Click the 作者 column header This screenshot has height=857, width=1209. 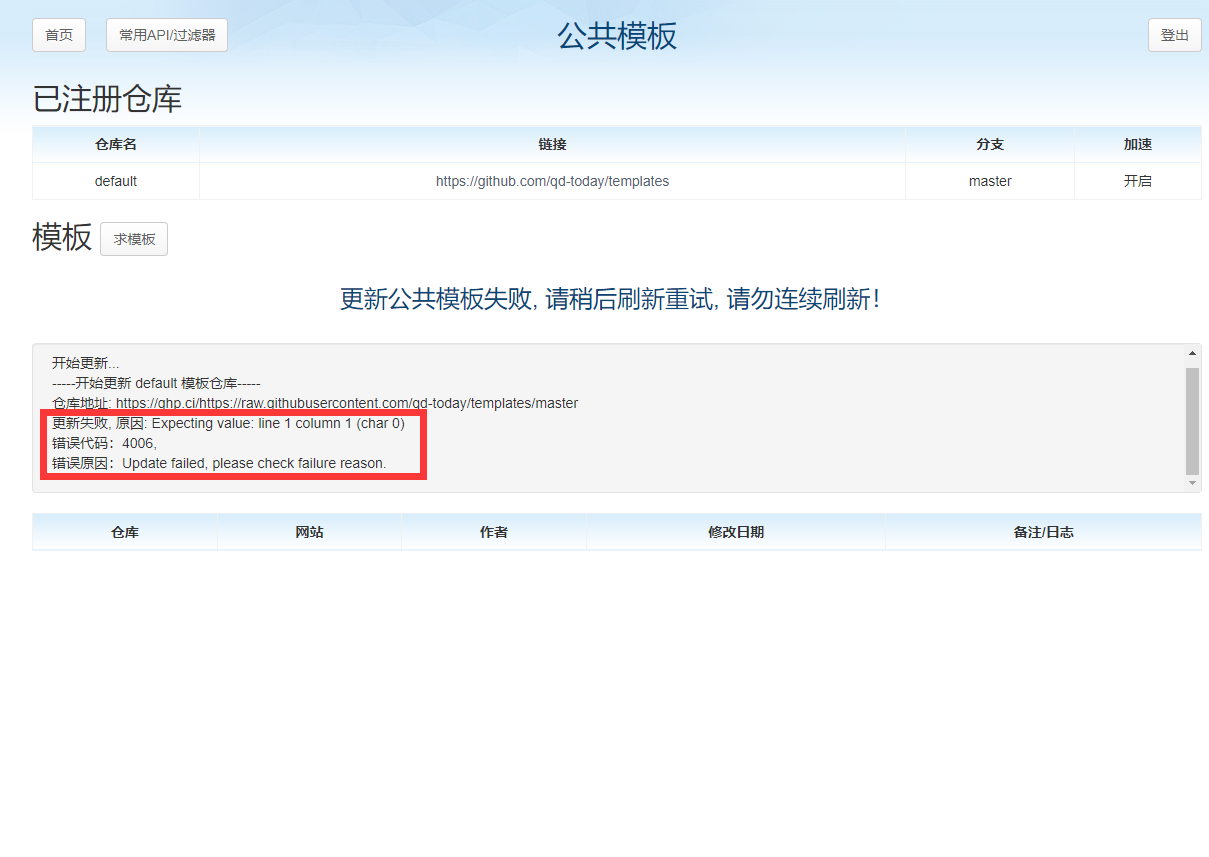[x=494, y=532]
